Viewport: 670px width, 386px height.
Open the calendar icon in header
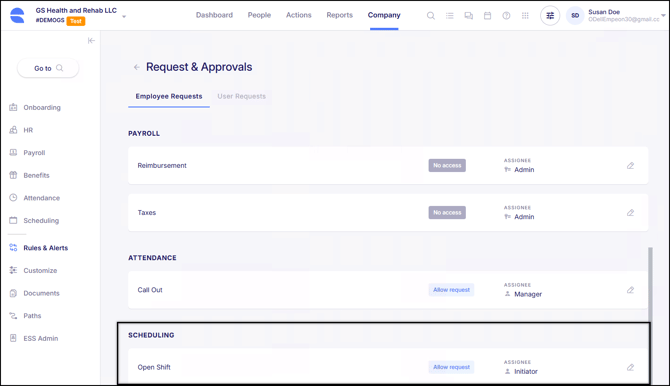(x=487, y=16)
